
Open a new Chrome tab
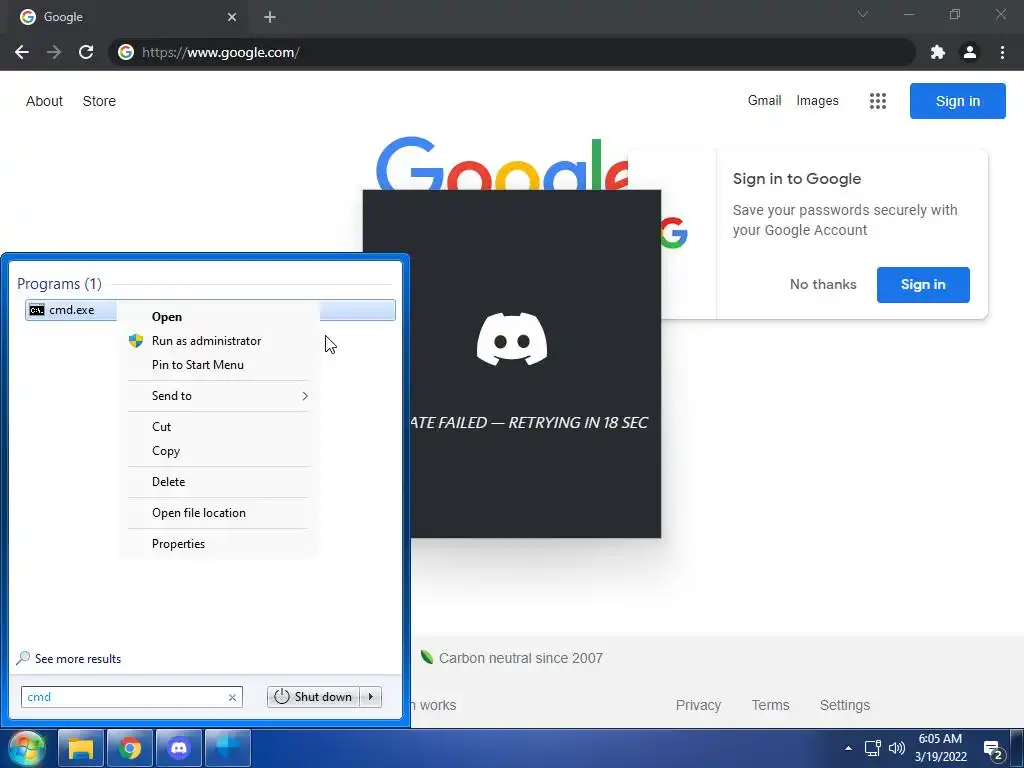270,17
